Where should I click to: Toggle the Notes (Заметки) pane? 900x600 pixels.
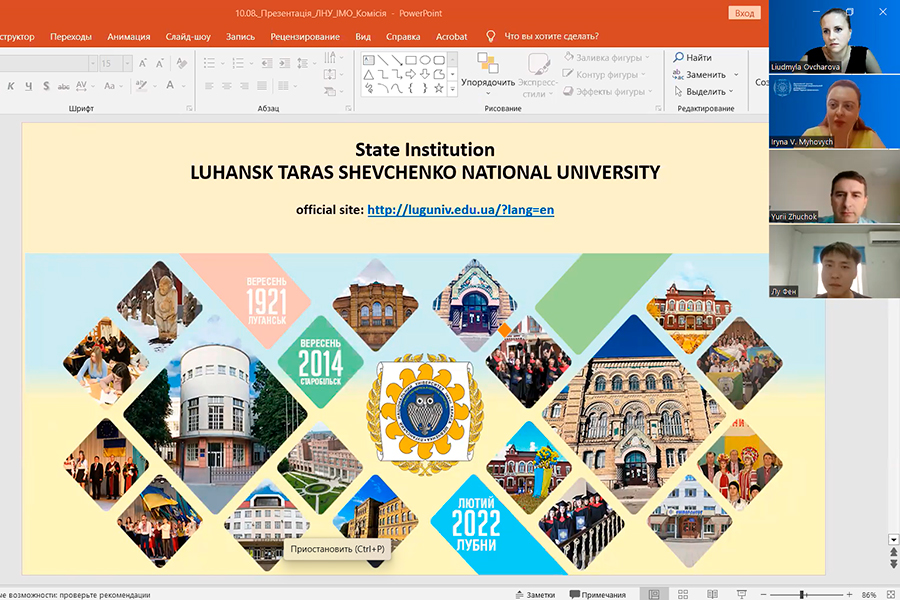(533, 594)
